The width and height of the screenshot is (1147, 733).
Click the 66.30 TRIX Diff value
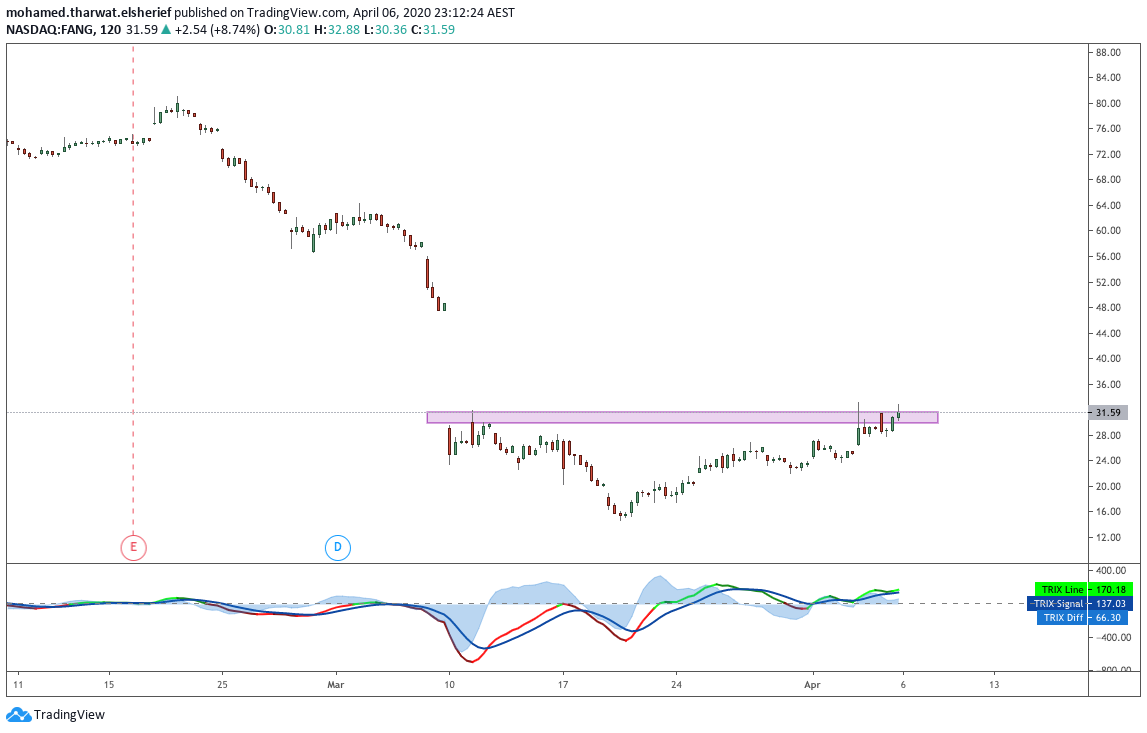click(1107, 617)
